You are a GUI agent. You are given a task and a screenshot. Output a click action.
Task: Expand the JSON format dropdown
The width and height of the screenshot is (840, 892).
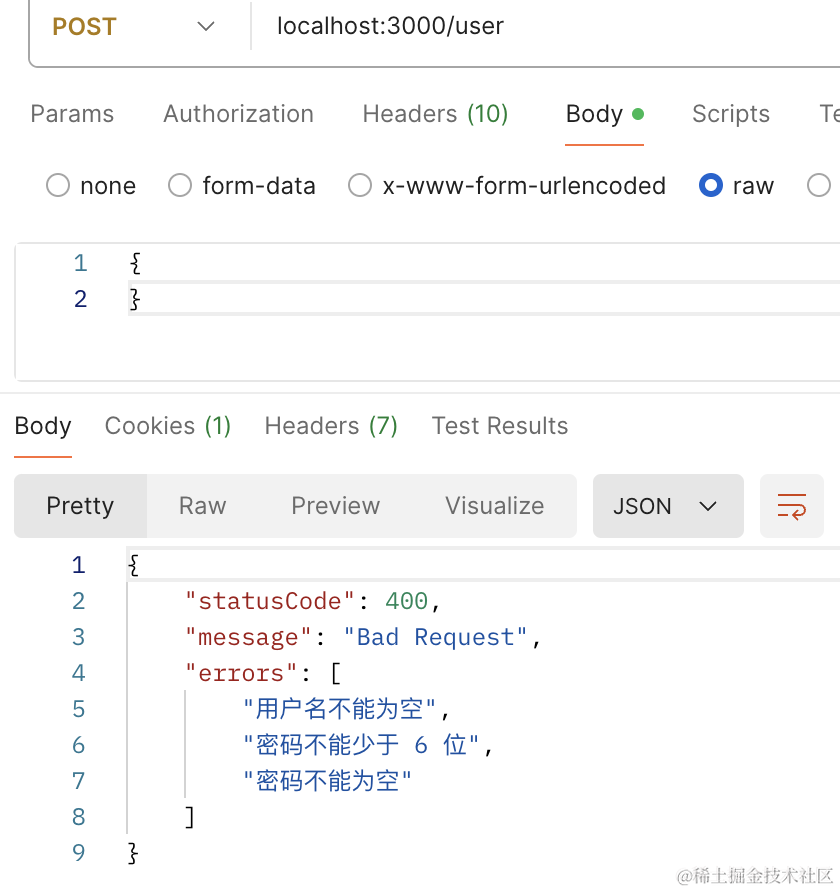[x=667, y=506]
